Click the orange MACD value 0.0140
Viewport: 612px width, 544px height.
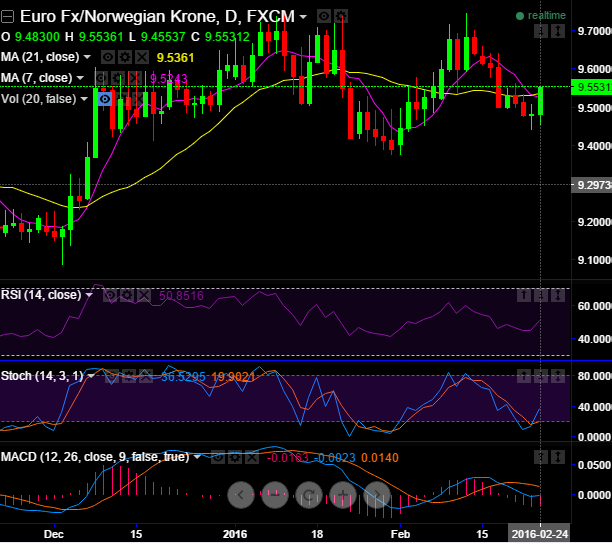tap(380, 458)
